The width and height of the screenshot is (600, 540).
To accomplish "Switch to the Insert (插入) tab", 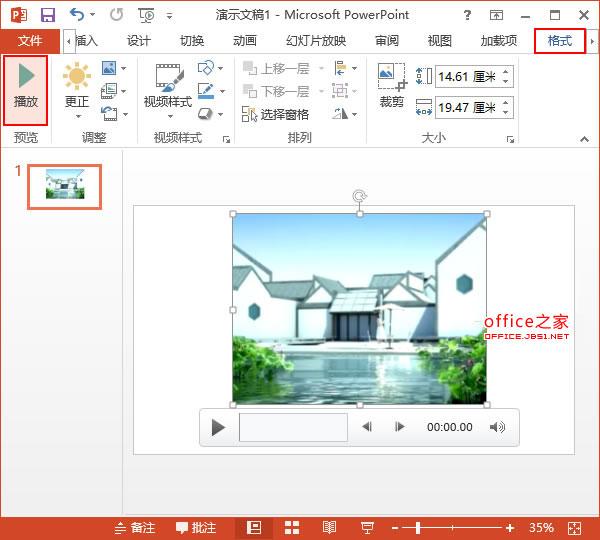I will pos(87,41).
